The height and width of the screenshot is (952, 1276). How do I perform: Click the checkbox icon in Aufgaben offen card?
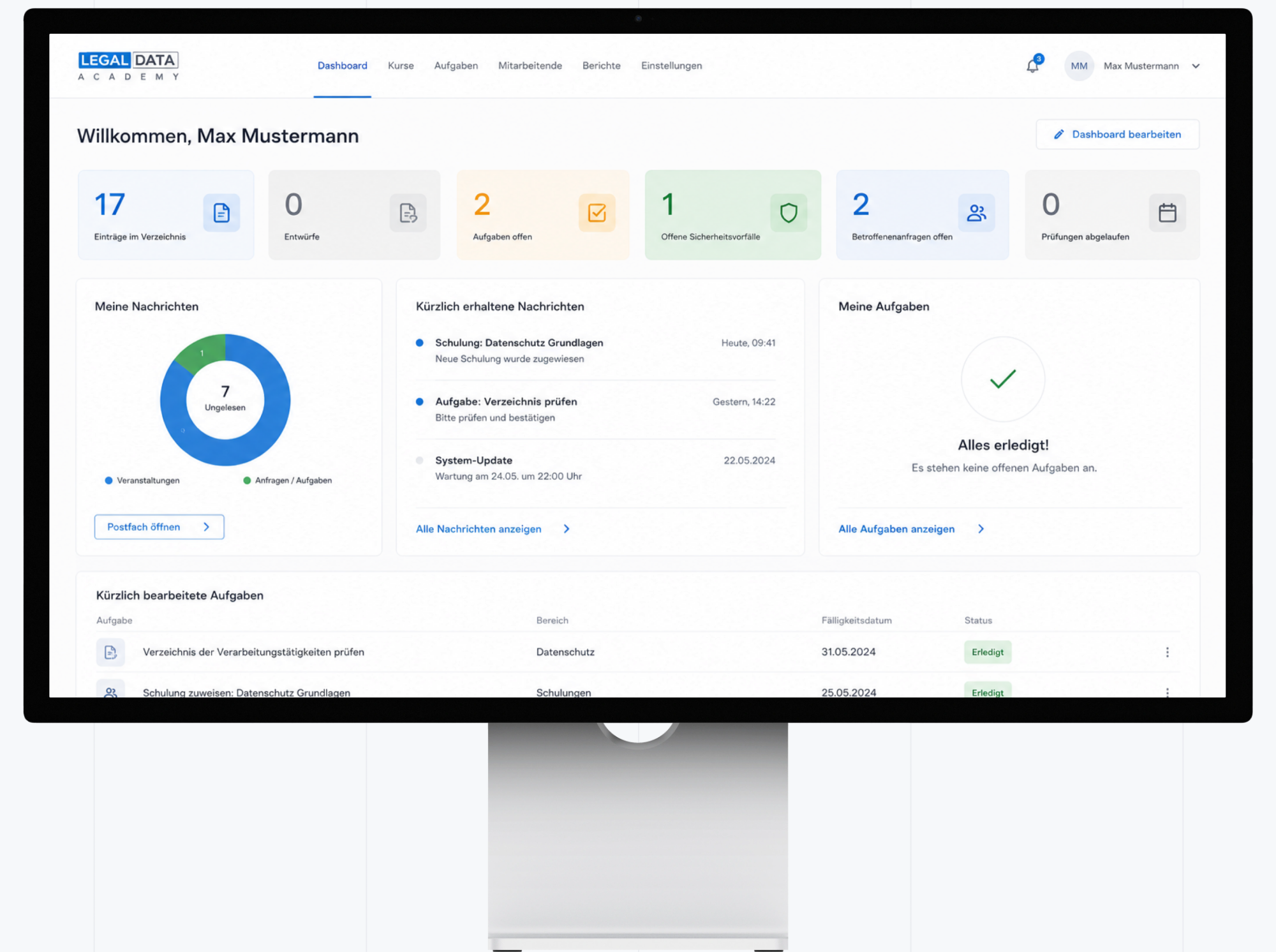597,212
